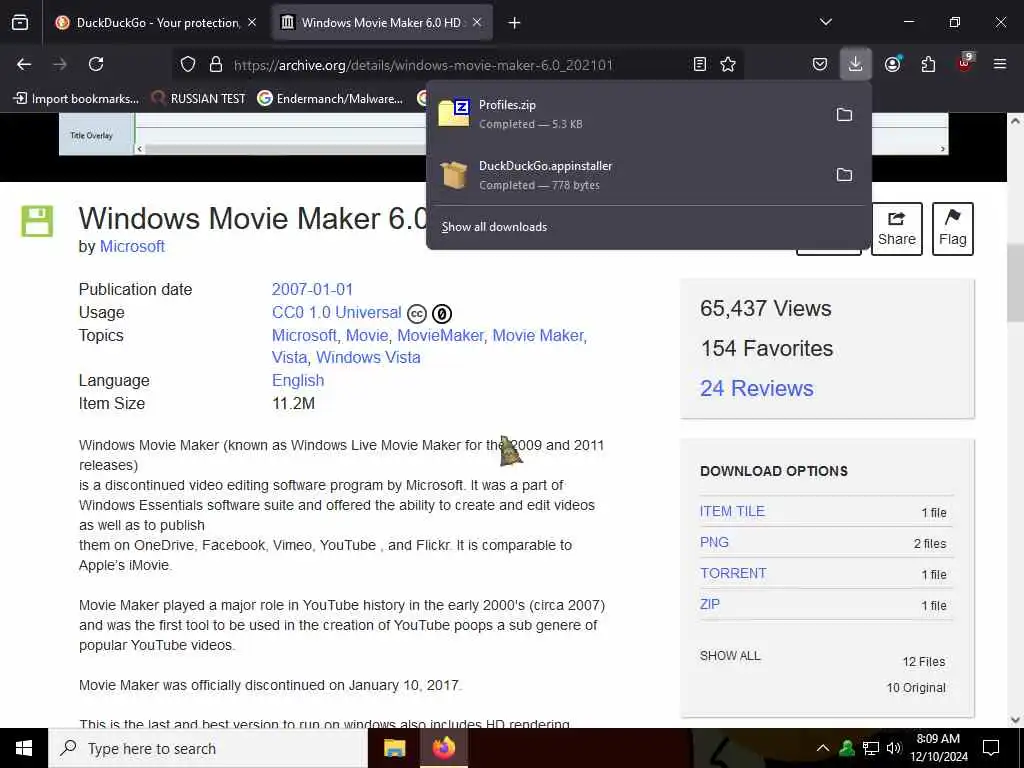Viewport: 1024px width, 768px height.
Task: Close downloads panel via toolbar download button
Action: (856, 64)
